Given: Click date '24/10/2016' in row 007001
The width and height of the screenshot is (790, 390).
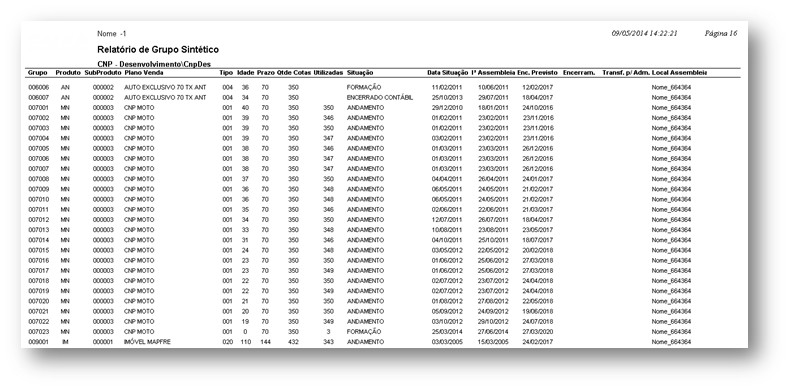Looking at the screenshot, I should 538,108.
